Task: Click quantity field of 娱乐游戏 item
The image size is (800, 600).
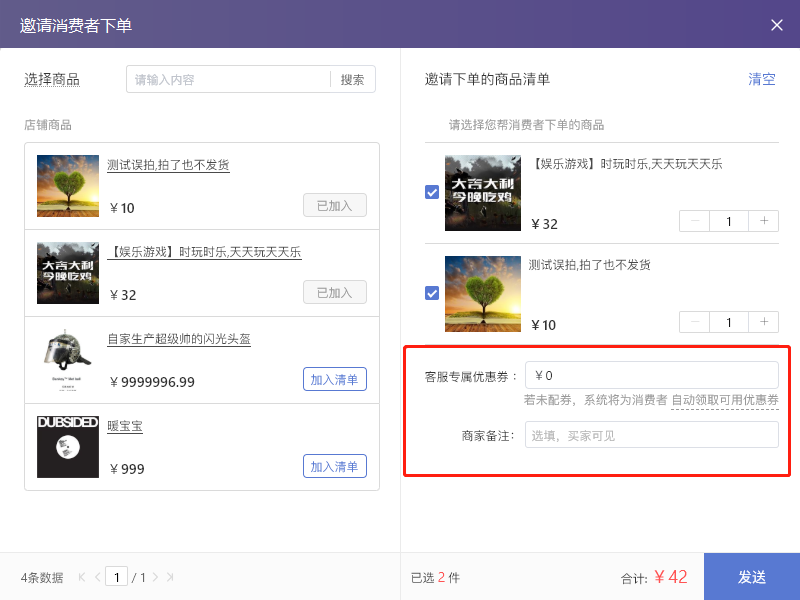Action: click(x=729, y=221)
